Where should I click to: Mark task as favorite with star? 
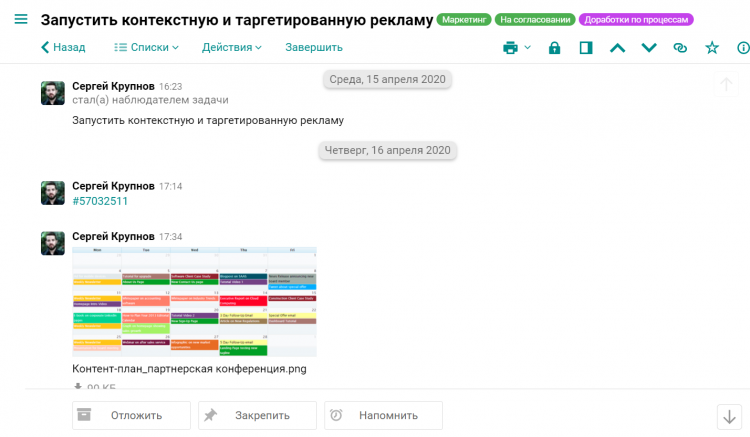click(x=712, y=47)
